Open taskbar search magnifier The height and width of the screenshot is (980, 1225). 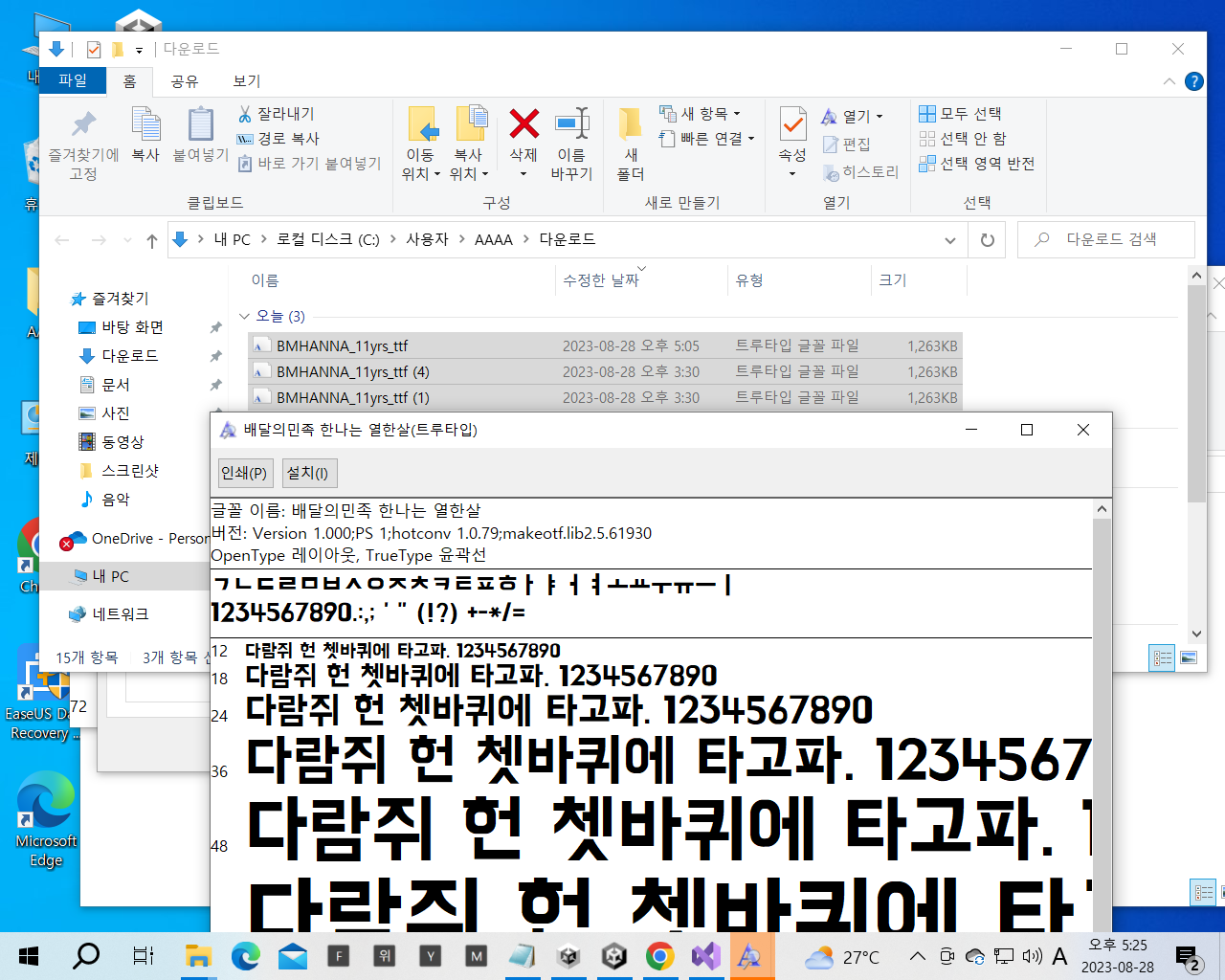86,956
